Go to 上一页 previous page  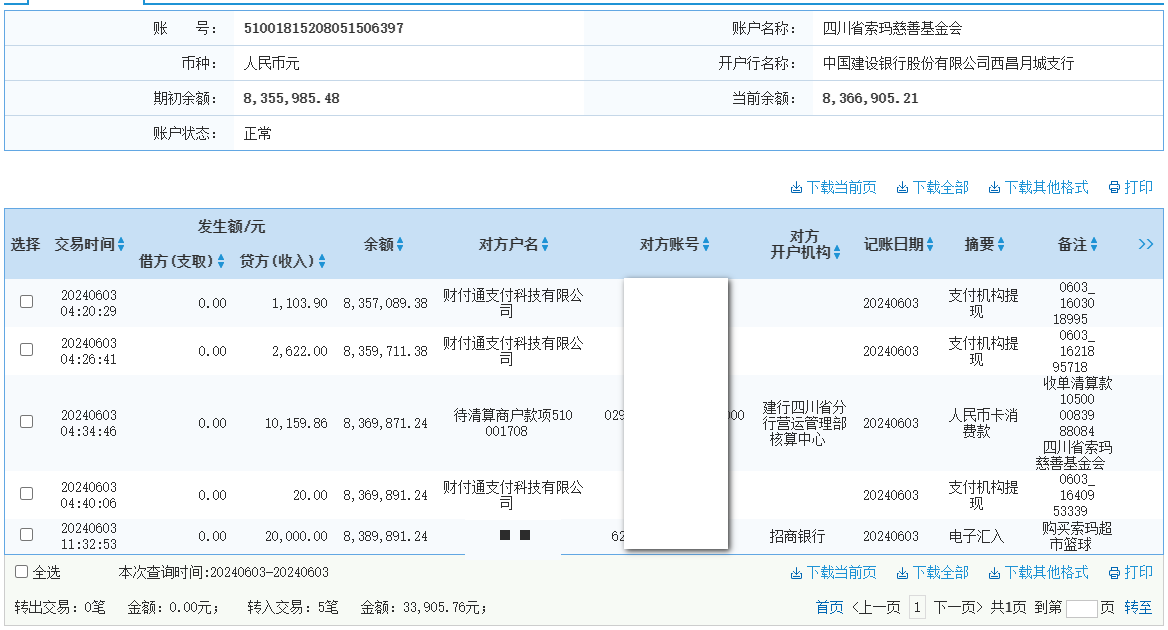point(876,608)
